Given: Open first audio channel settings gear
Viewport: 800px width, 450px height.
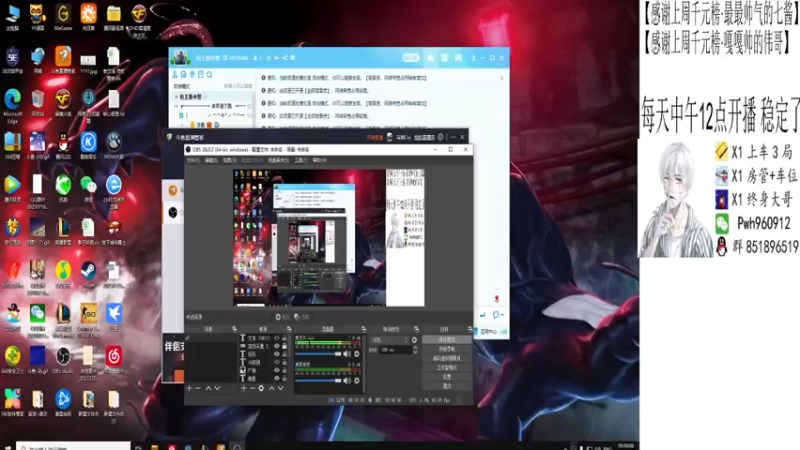Looking at the screenshot, I should [x=357, y=354].
